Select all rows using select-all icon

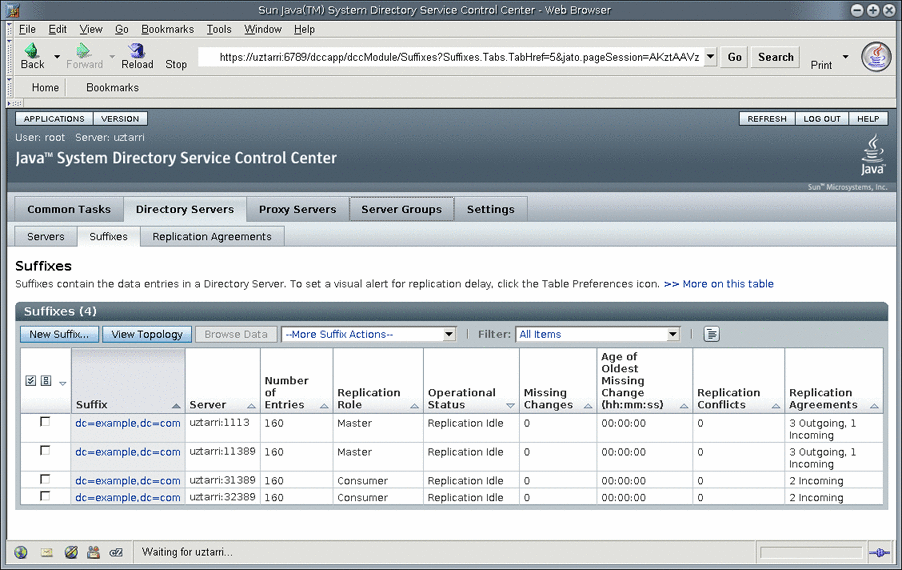(31, 381)
